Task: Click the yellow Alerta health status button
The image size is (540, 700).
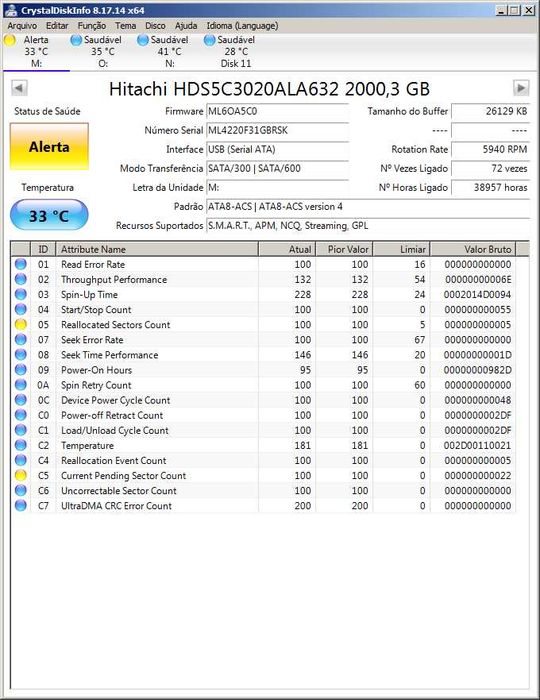Action: click(x=49, y=146)
